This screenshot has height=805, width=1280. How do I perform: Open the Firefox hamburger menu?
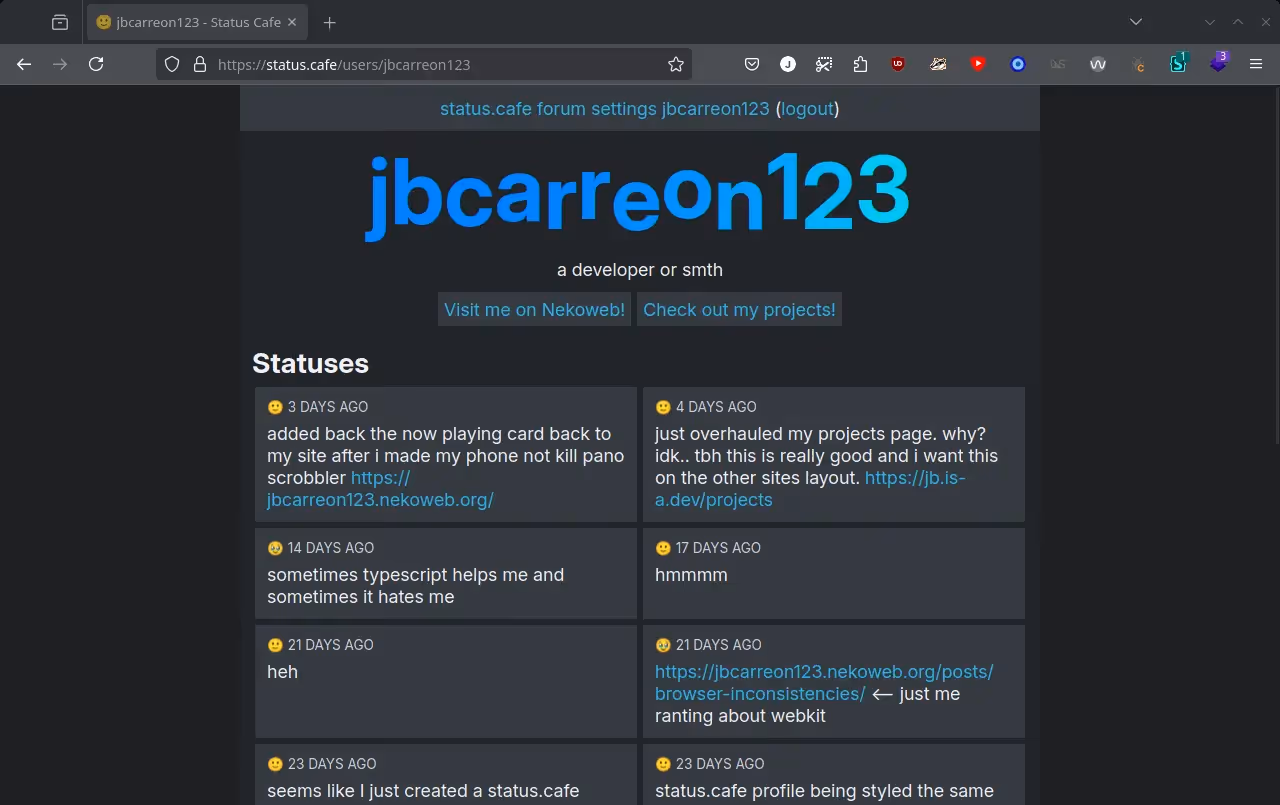1256,63
